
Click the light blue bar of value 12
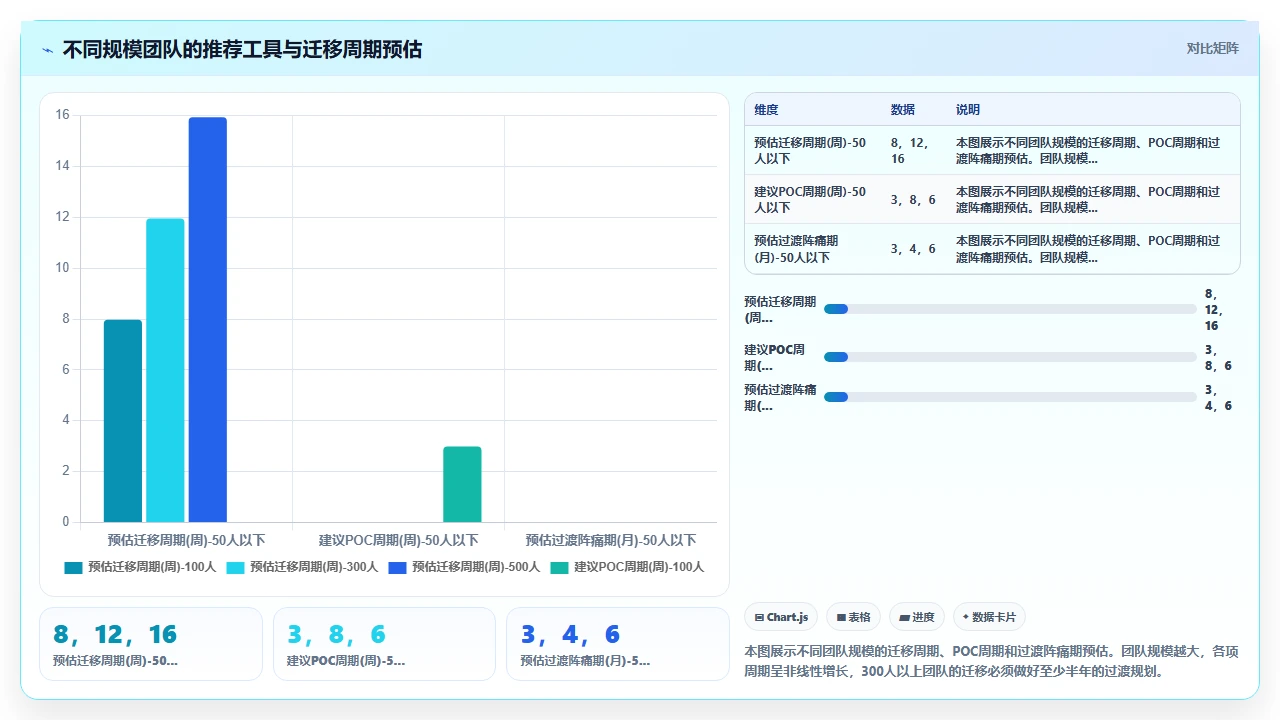pyautogui.click(x=165, y=370)
